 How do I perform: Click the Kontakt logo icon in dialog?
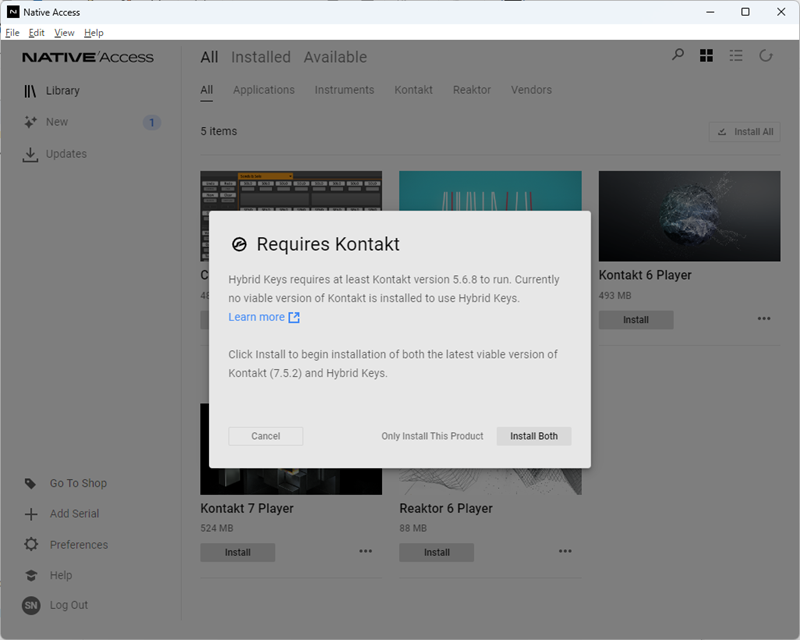tap(239, 244)
